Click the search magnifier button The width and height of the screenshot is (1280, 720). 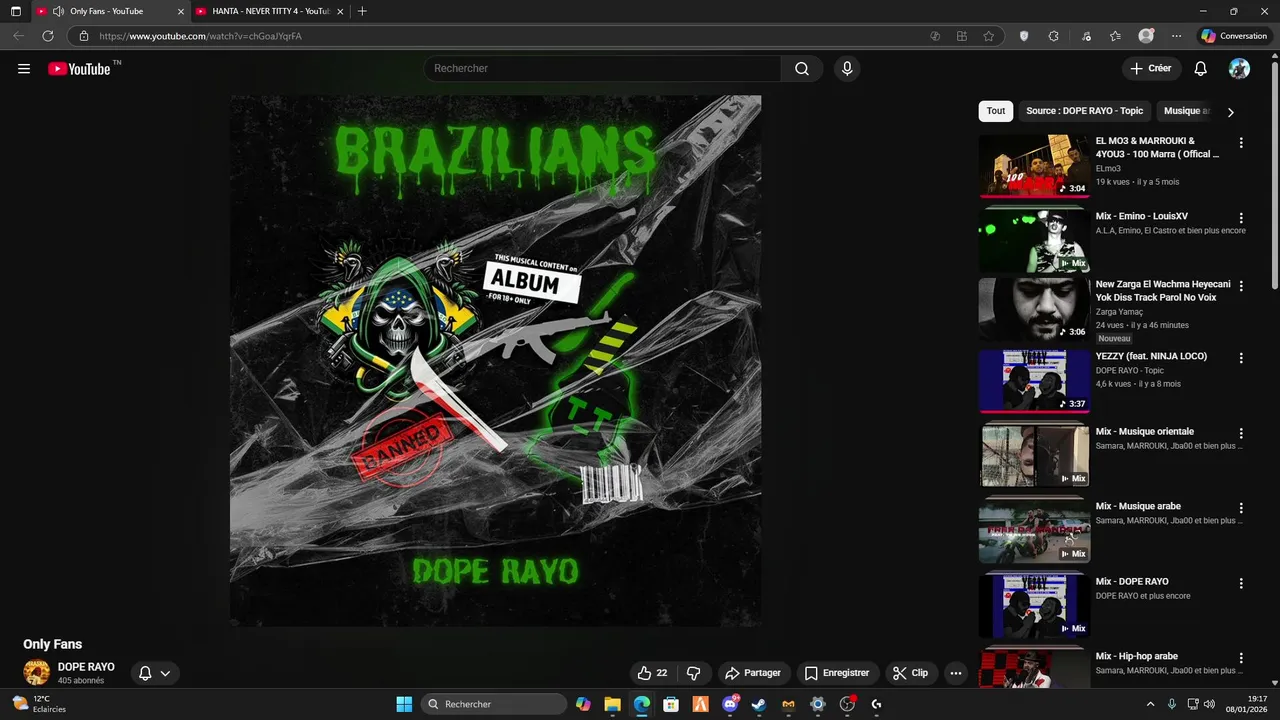point(802,68)
